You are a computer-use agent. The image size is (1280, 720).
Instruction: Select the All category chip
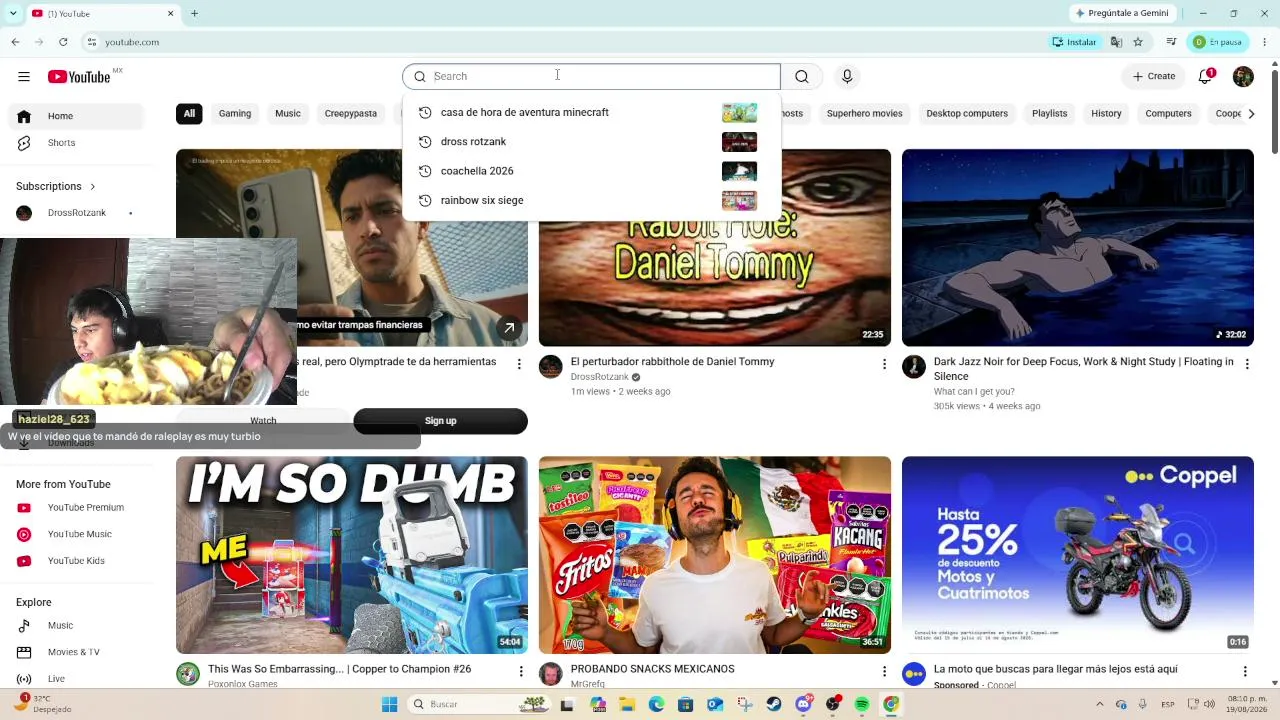[189, 114]
